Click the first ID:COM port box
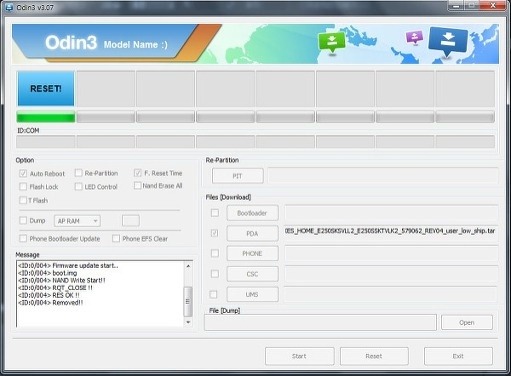The image size is (511, 376). coord(46,142)
